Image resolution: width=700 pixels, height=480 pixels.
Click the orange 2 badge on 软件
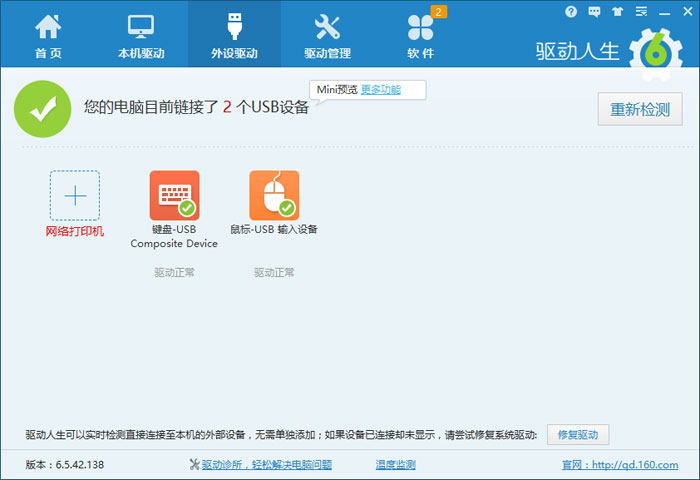[x=438, y=12]
